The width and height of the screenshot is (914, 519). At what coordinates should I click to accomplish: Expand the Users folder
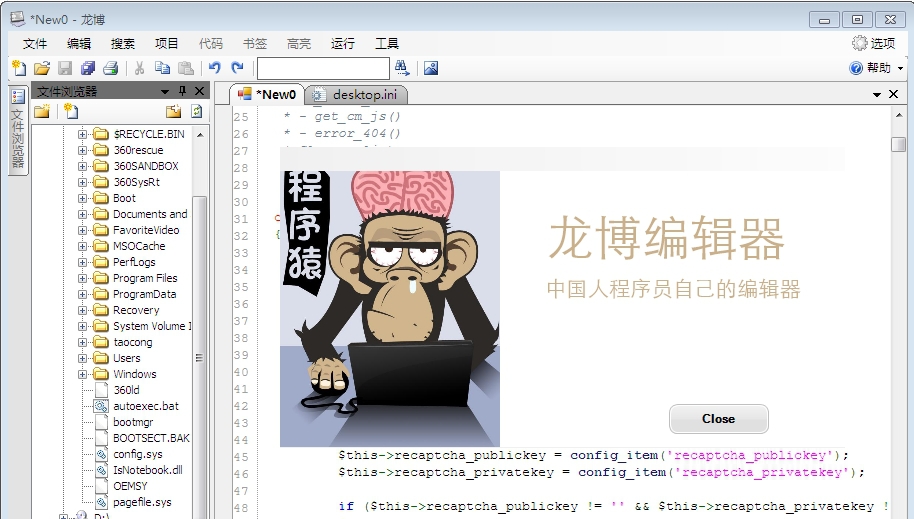[82, 358]
